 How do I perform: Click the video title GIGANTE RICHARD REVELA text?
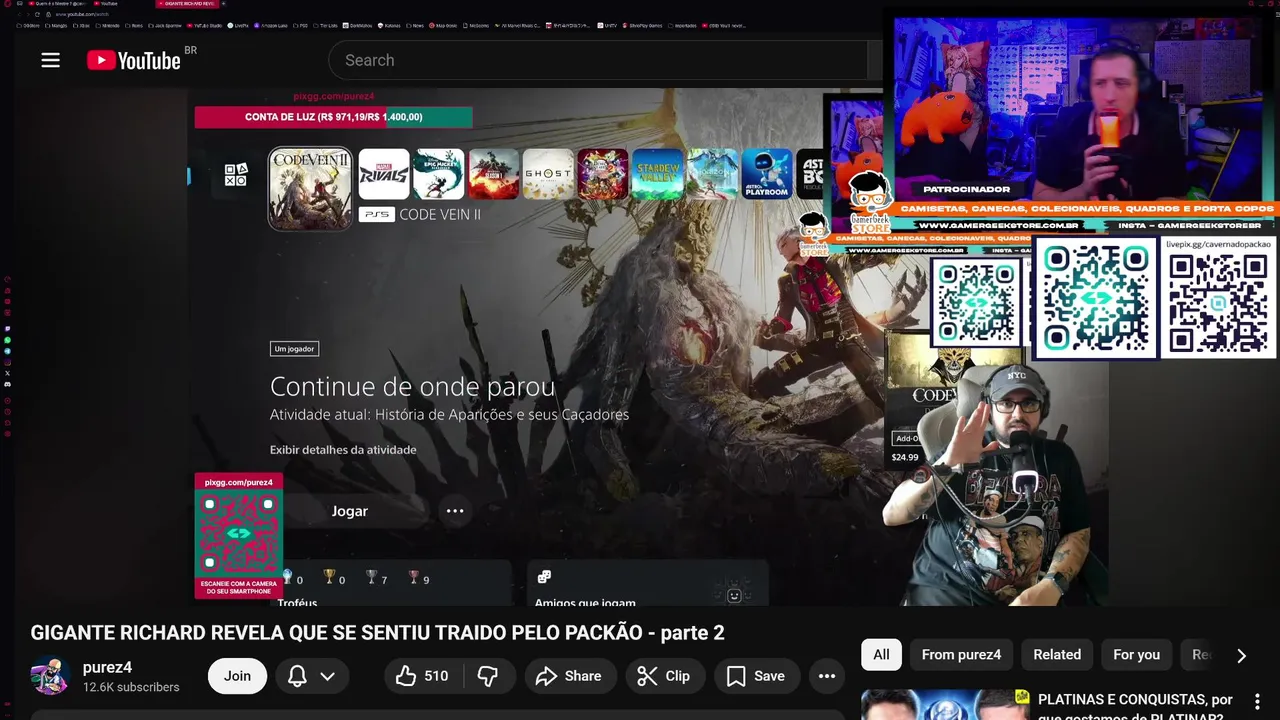377,632
